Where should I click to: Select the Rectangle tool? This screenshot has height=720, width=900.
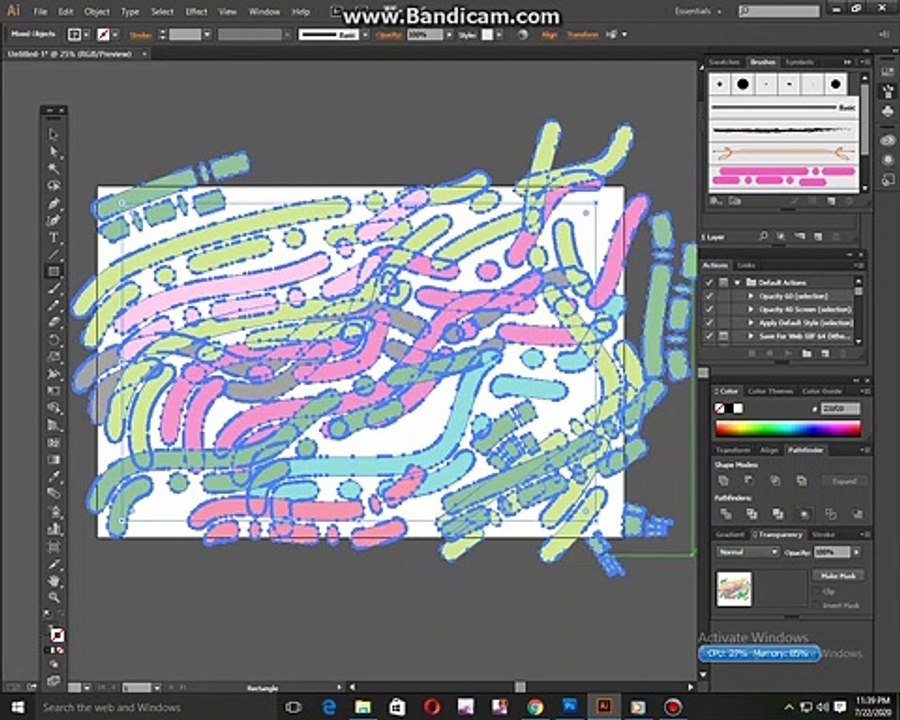[x=53, y=272]
